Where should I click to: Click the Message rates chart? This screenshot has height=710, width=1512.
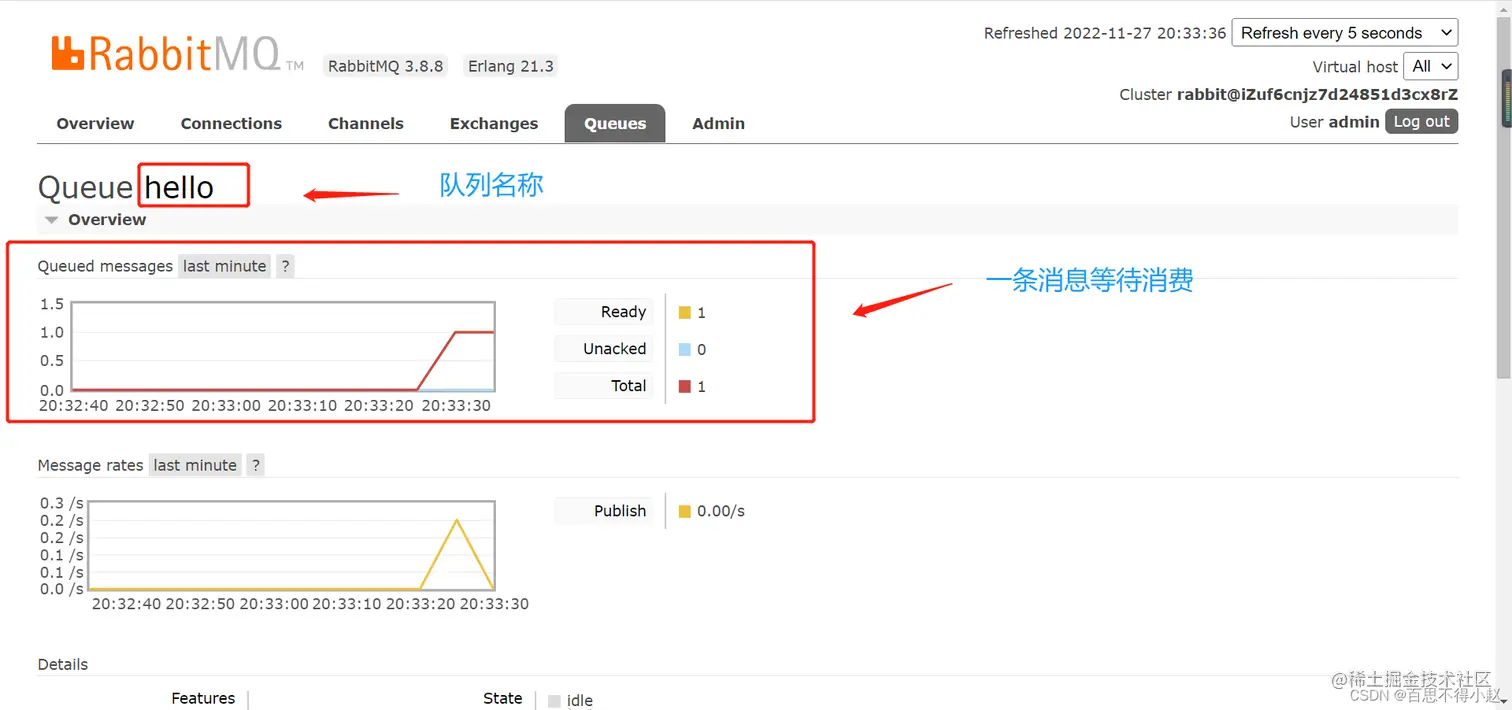(x=292, y=545)
